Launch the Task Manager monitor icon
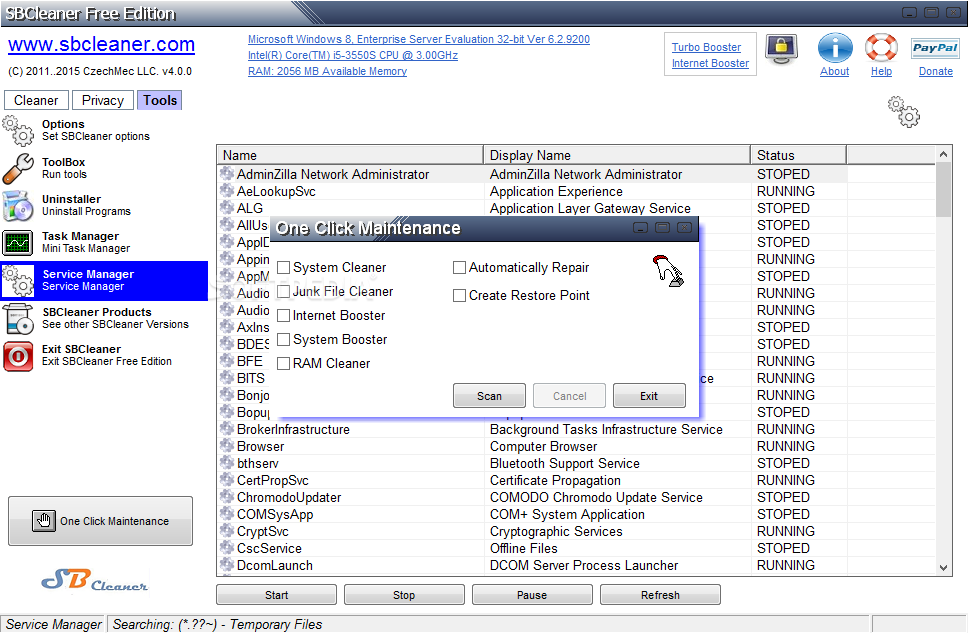 (x=18, y=243)
